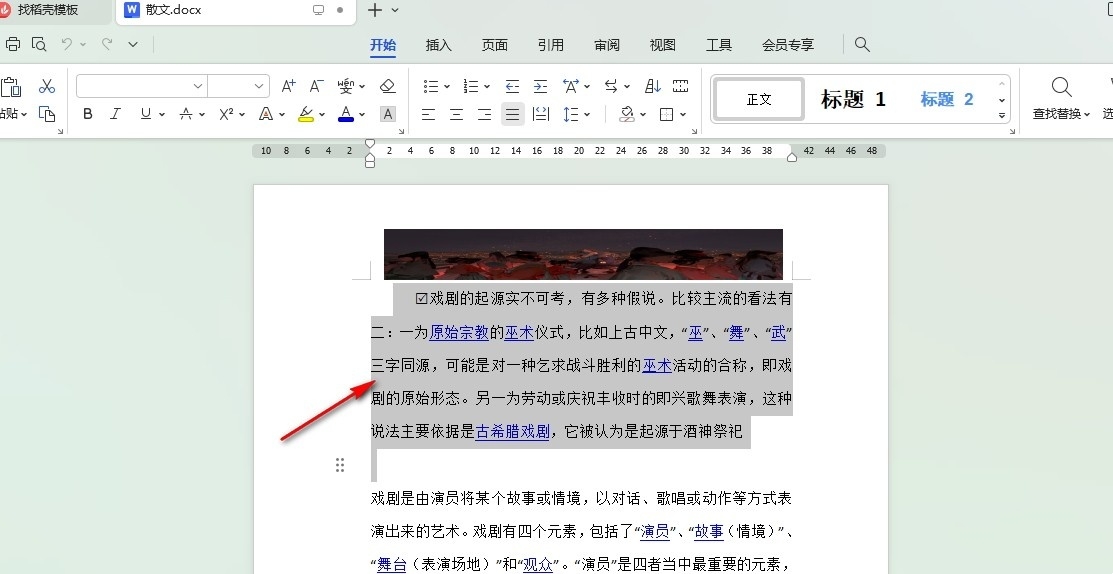Toggle Strikethrough formatting
Image resolution: width=1113 pixels, height=574 pixels.
(x=186, y=114)
